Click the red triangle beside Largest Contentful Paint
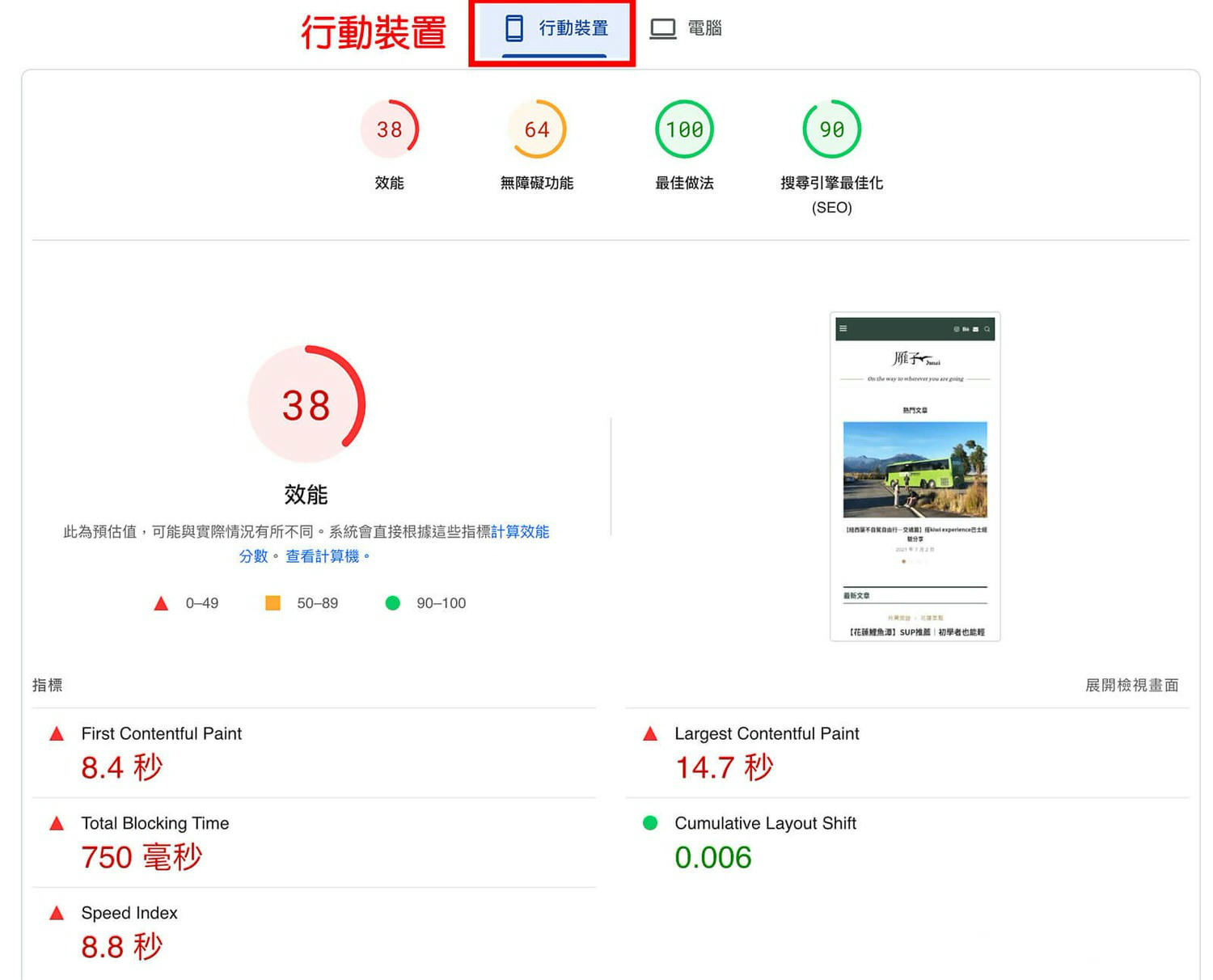This screenshot has width=1213, height=980. (650, 733)
